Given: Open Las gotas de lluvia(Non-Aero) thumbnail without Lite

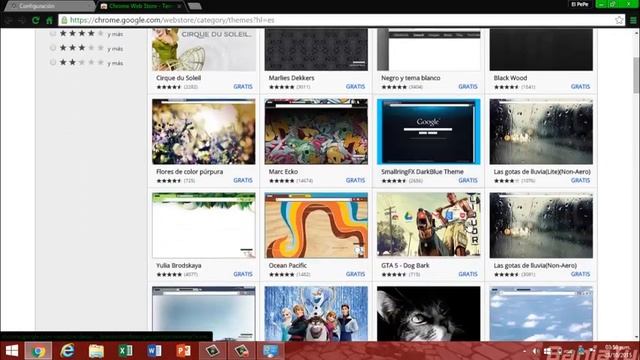Looking at the screenshot, I should [541, 225].
